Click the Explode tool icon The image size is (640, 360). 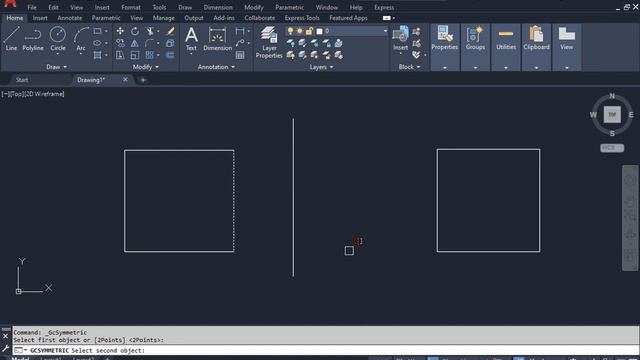[x=170, y=43]
